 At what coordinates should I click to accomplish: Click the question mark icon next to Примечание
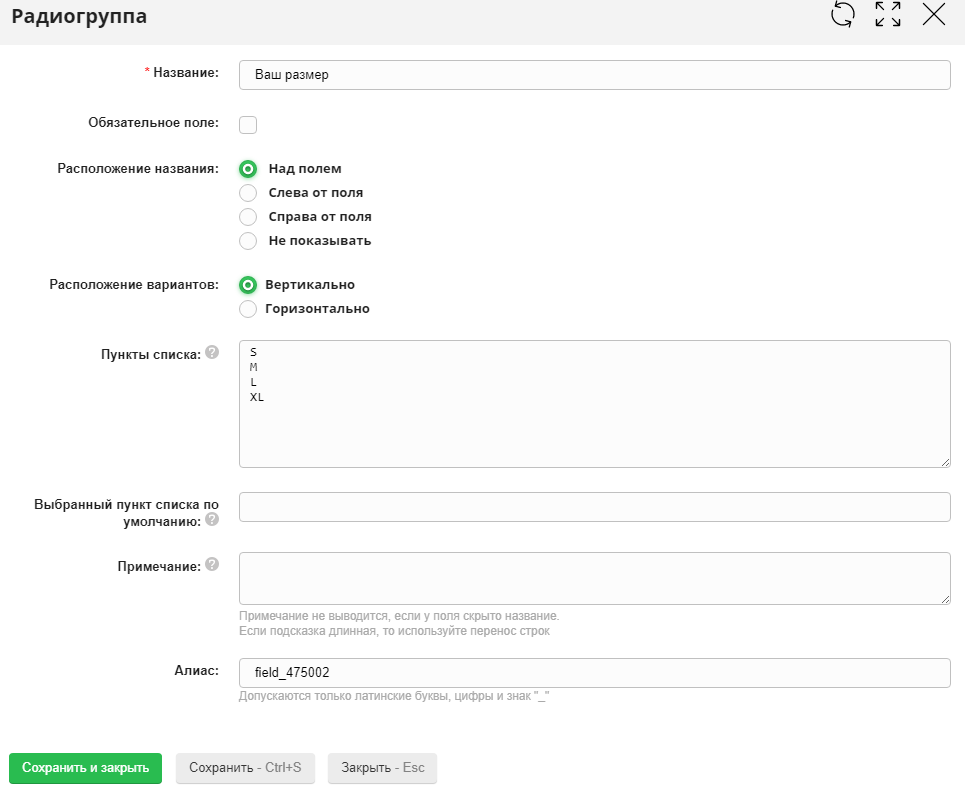pos(211,565)
